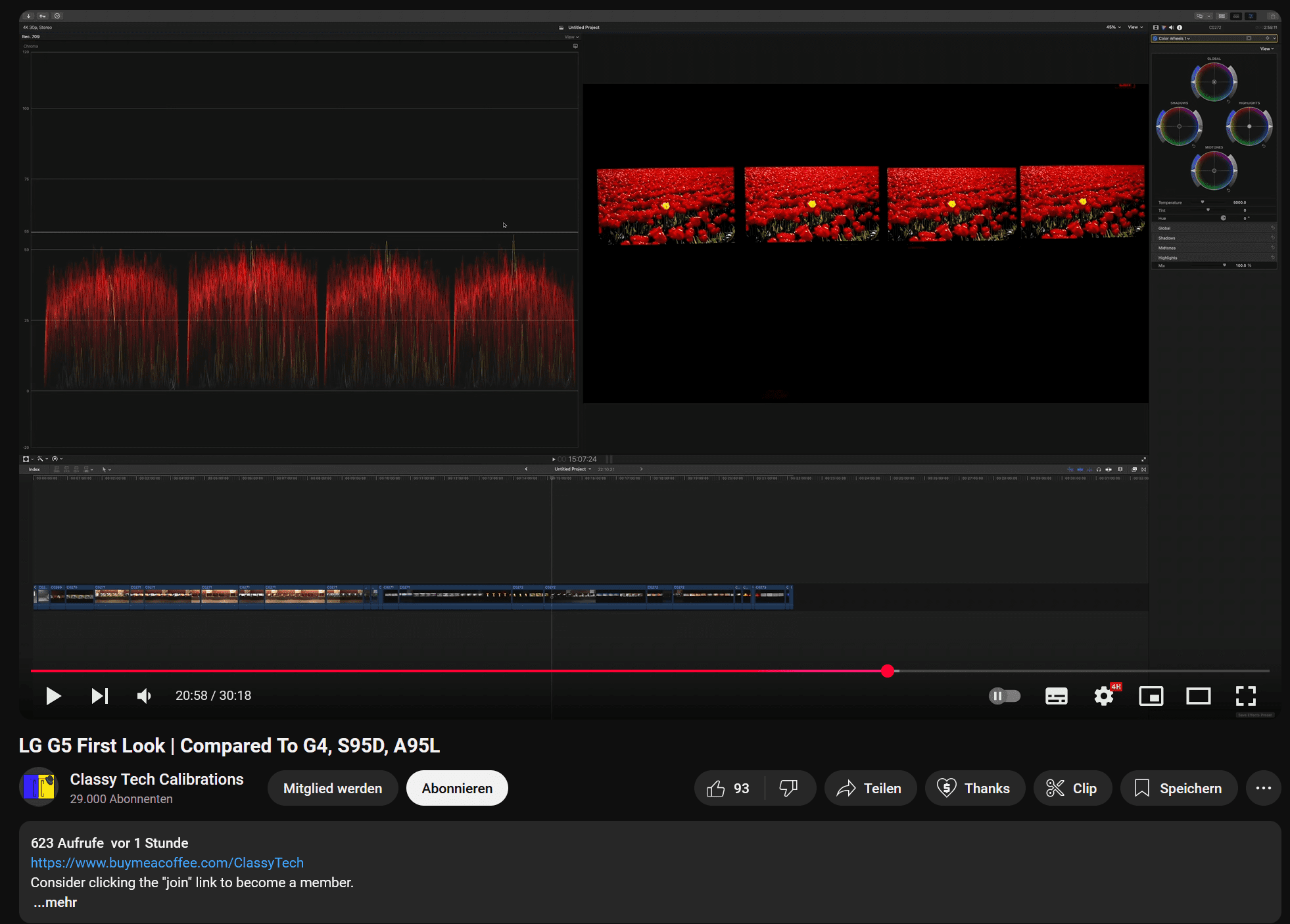Share the video via Teilen
The width and height of the screenshot is (1290, 924).
(870, 788)
